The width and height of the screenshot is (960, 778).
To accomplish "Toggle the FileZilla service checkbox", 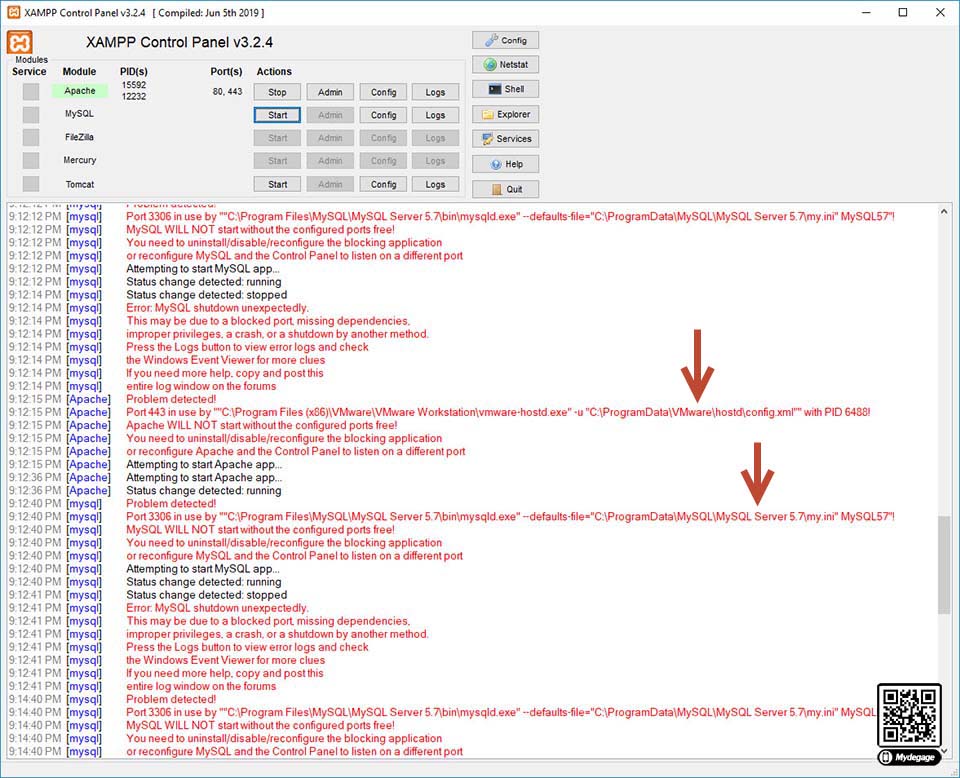I will click(31, 137).
